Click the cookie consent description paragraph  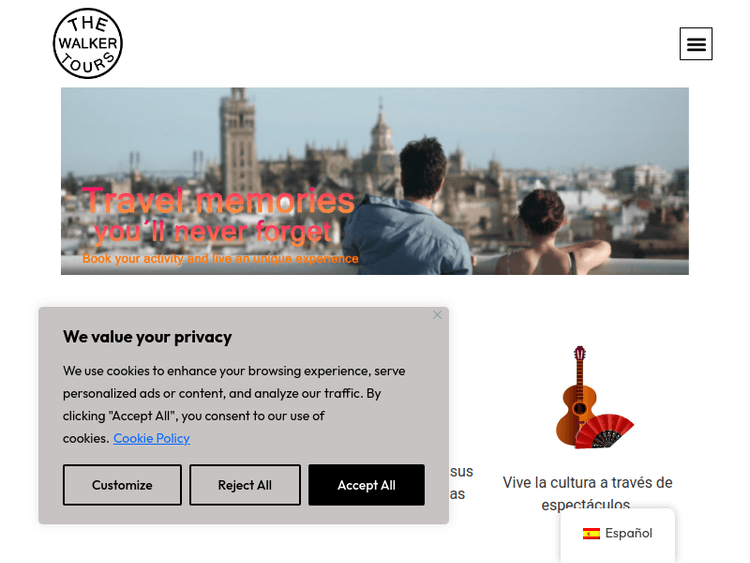point(234,405)
